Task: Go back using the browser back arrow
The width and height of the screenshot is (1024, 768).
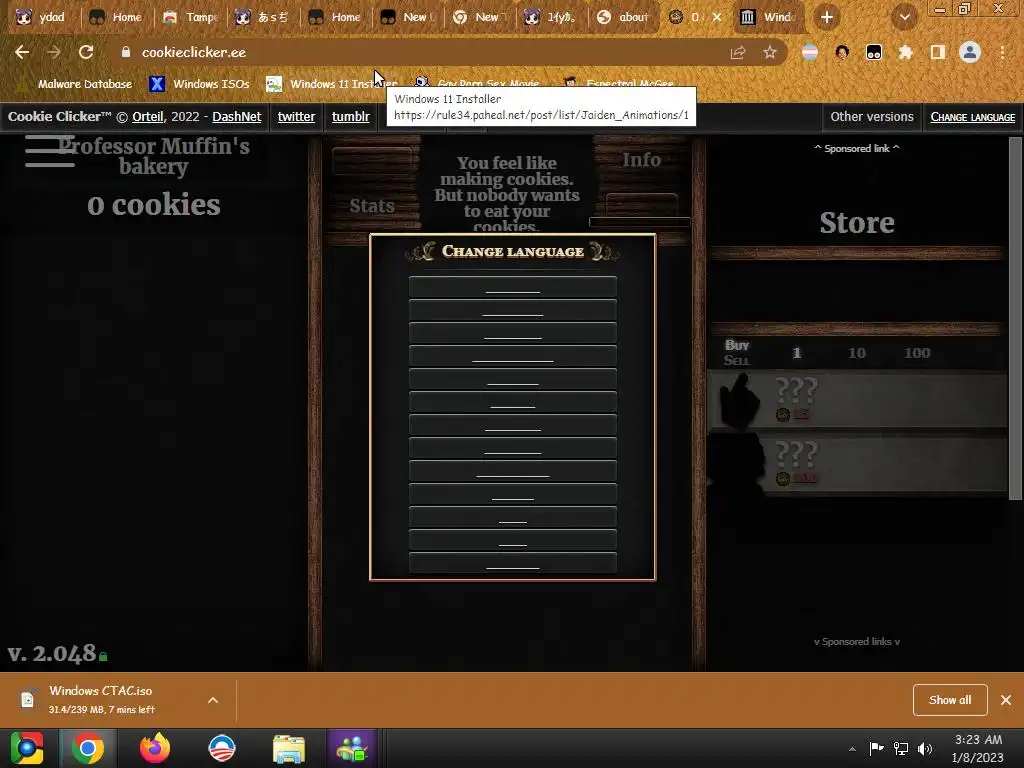Action: [22, 52]
